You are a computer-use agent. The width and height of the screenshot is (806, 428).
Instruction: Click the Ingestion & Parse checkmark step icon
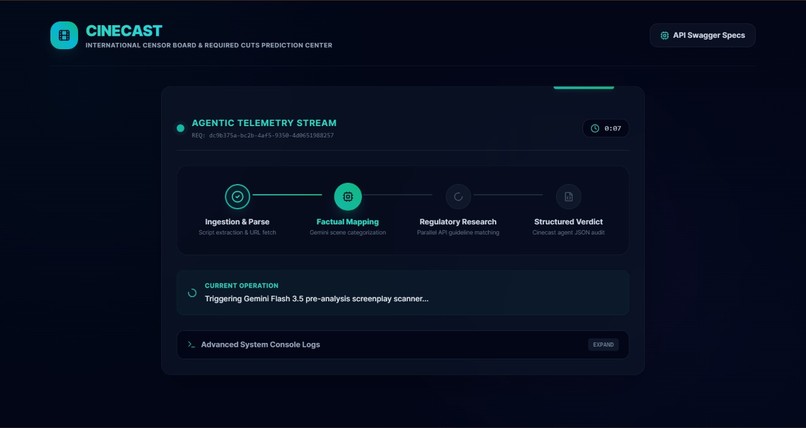coord(237,197)
